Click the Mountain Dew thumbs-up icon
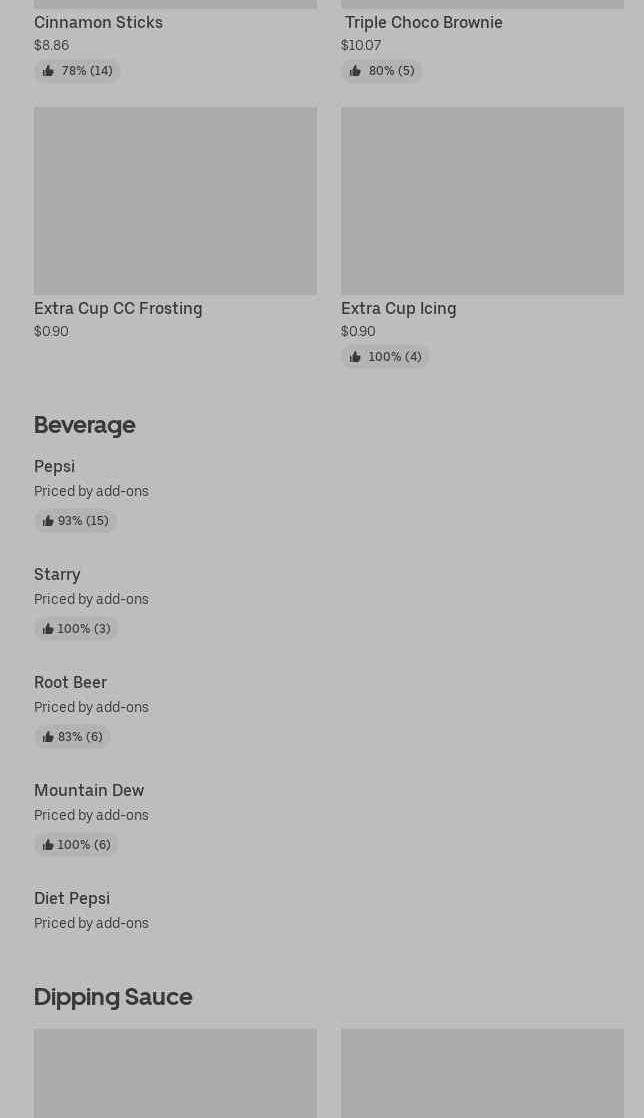644x1118 pixels. (48, 845)
